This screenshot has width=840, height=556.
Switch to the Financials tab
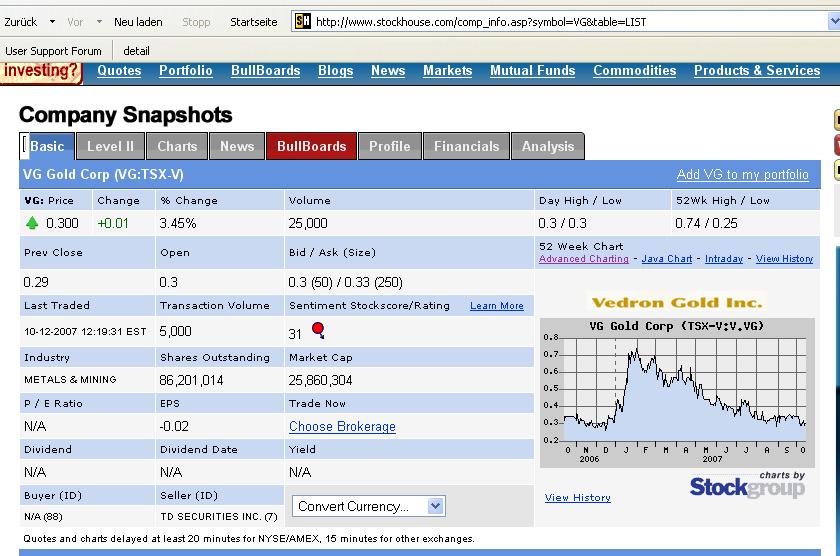pos(467,146)
